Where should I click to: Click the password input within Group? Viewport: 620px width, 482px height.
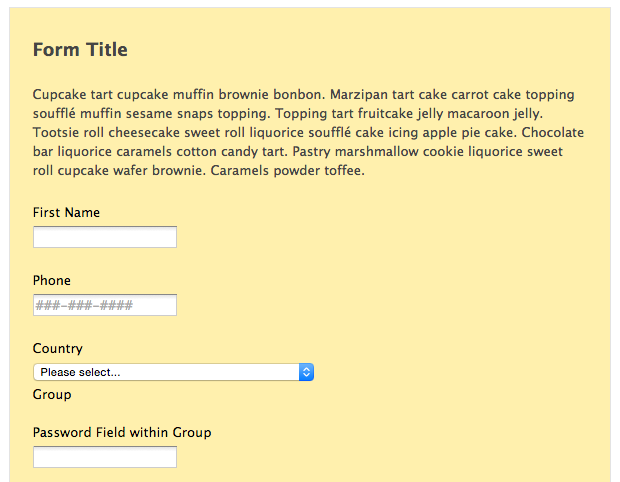point(105,457)
